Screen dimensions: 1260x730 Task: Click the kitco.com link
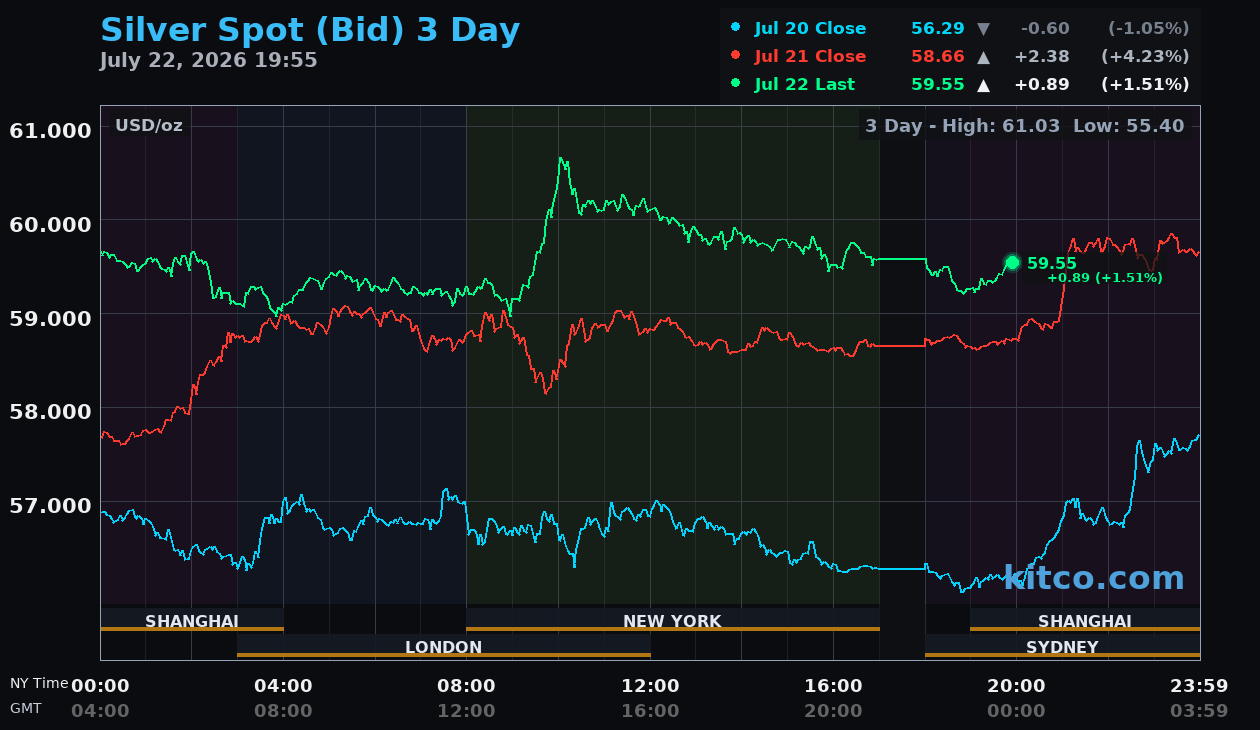pos(1094,578)
